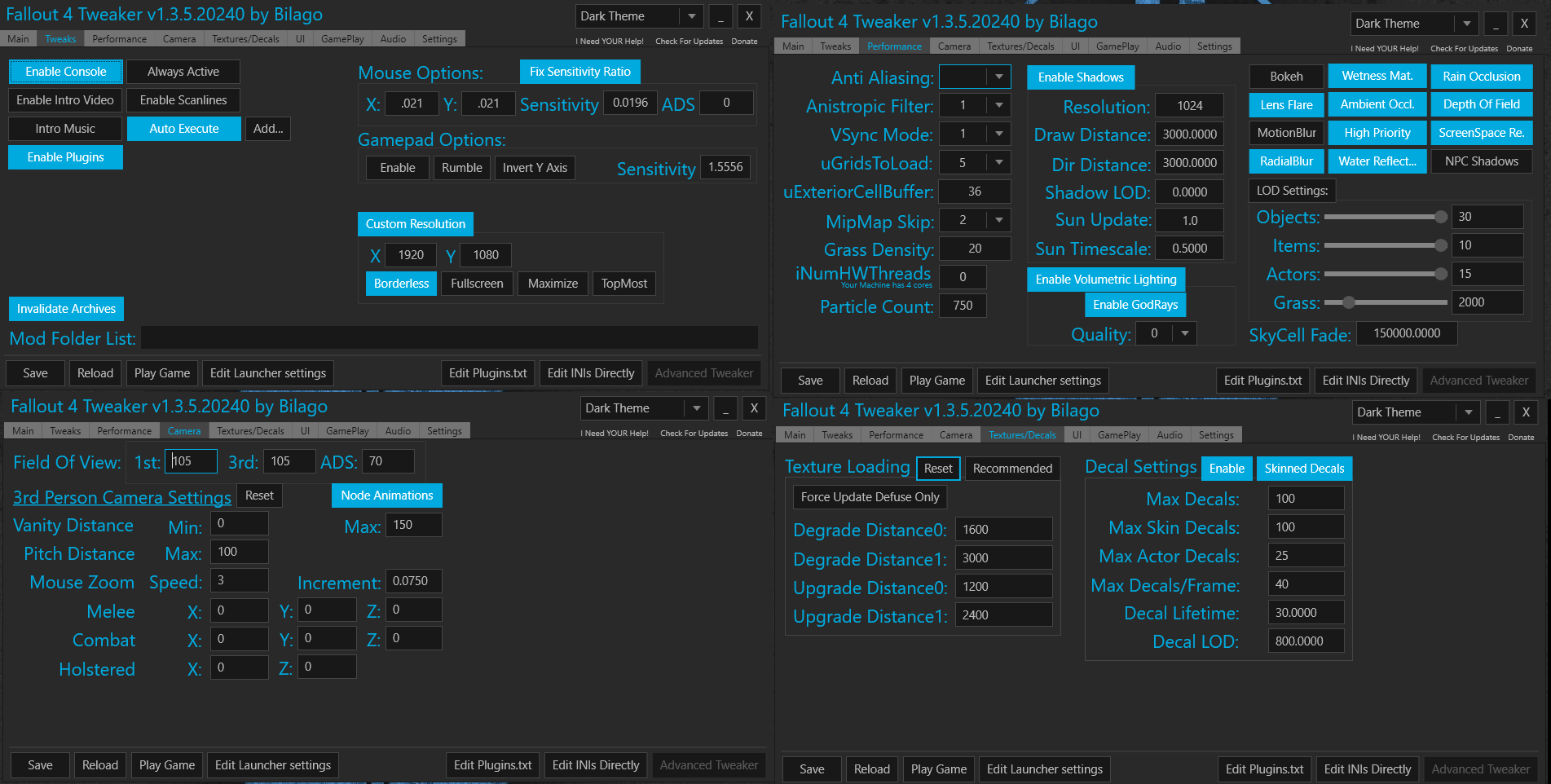Click the 1st person Field Of View field
The image size is (1551, 784).
tap(192, 461)
